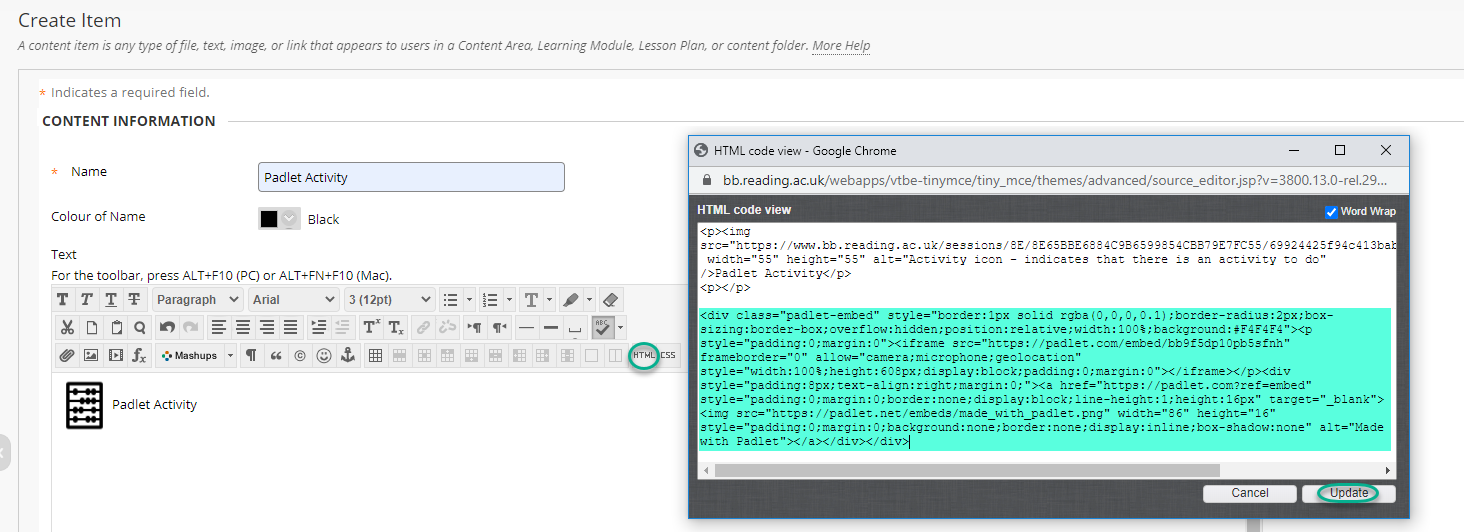Open the More Help link
This screenshot has width=1464, height=532.
(841, 46)
